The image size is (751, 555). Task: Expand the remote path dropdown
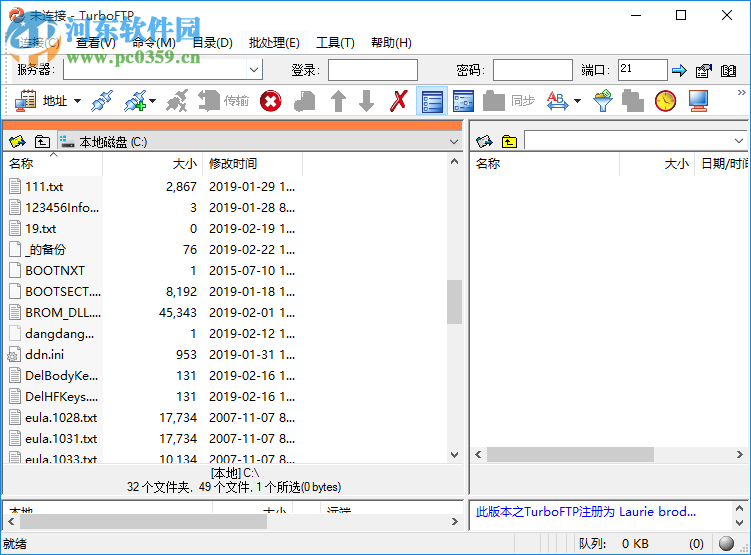pyautogui.click(x=739, y=141)
